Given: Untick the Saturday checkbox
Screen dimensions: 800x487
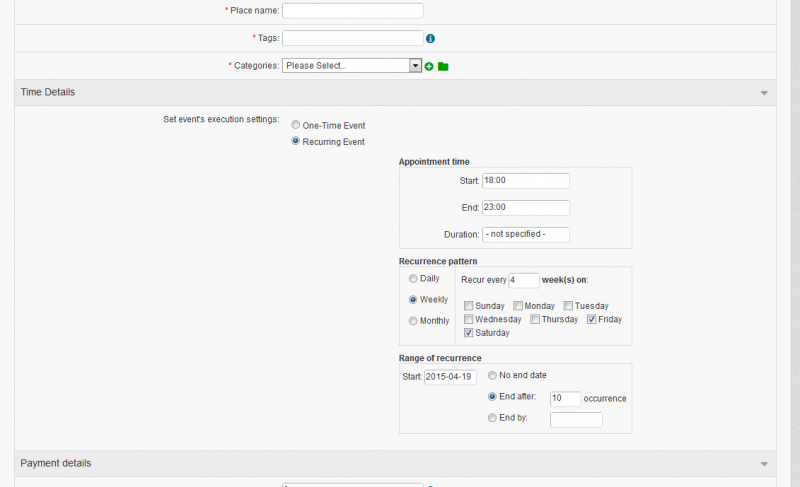Looking at the screenshot, I should [x=468, y=333].
